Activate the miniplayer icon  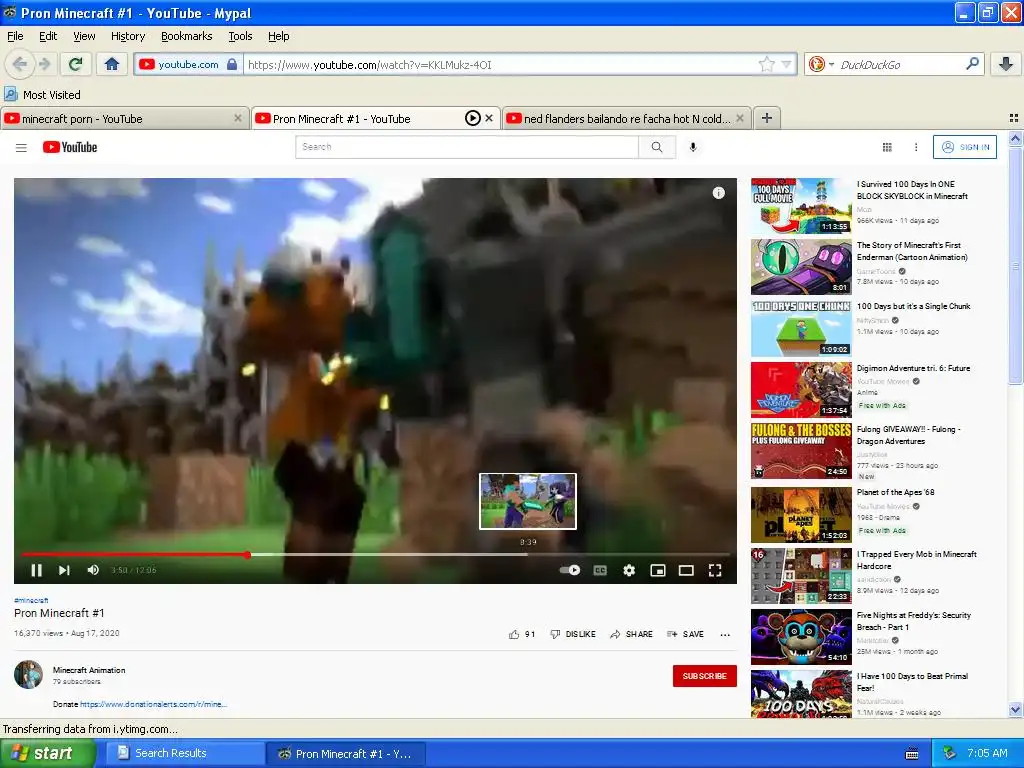point(658,570)
